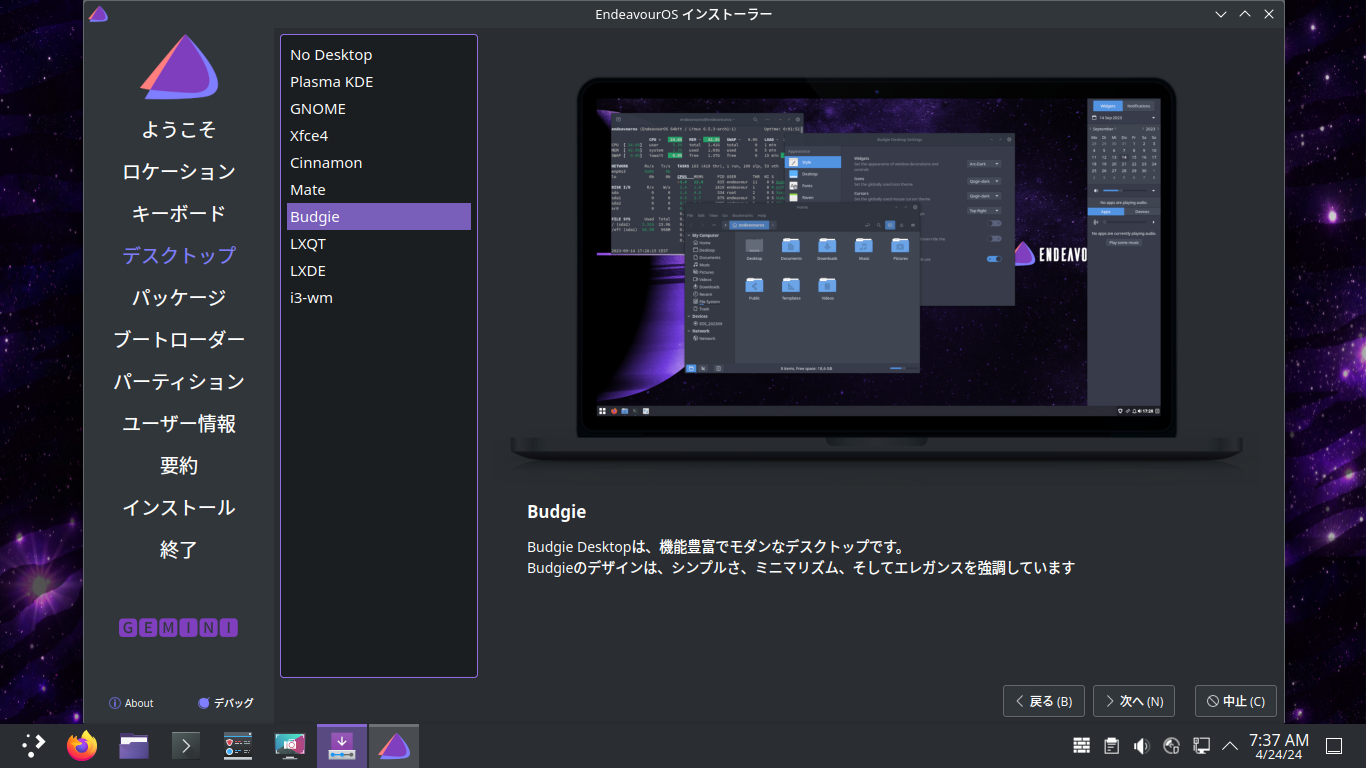Select Cinnamon desktop entry
Image resolution: width=1366 pixels, height=768 pixels.
point(379,163)
